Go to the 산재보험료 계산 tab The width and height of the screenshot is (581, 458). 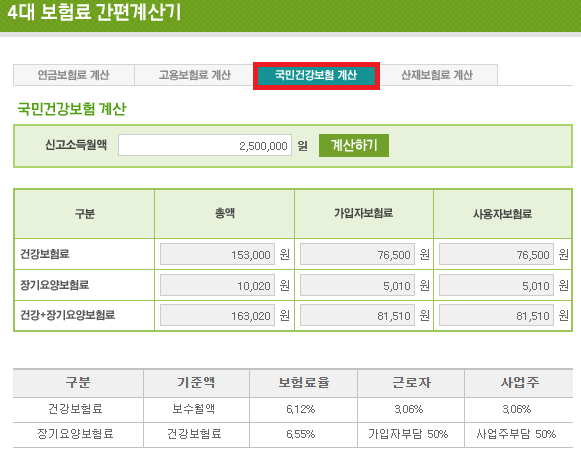(437, 75)
